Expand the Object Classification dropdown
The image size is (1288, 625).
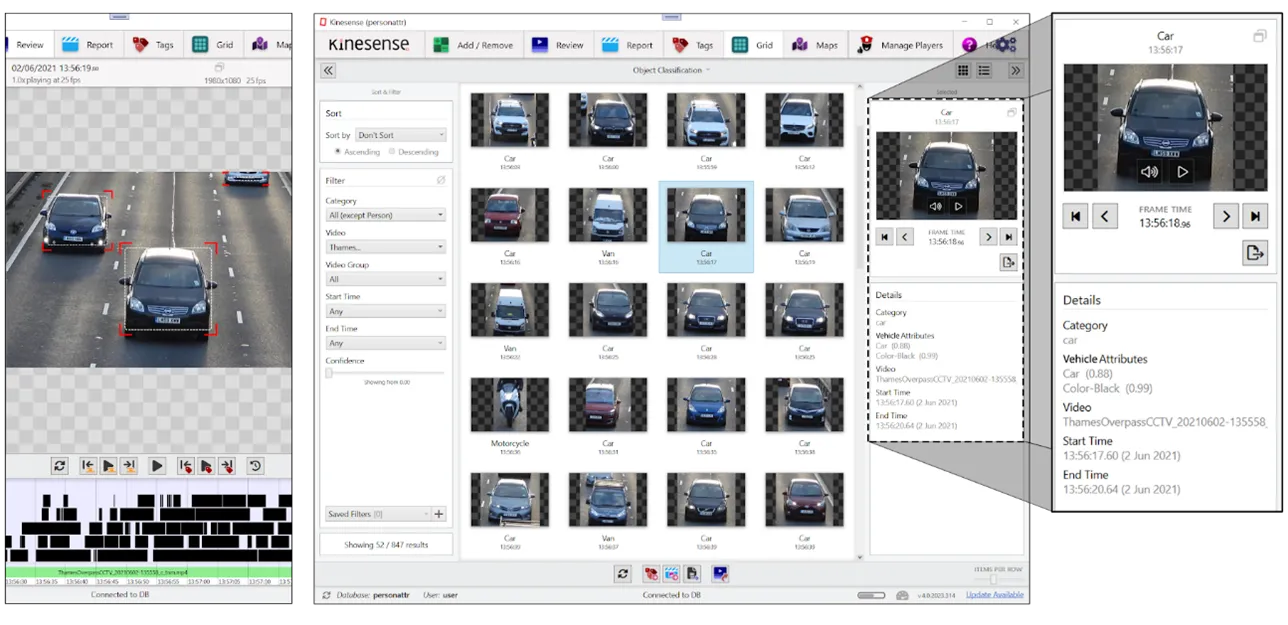pyautogui.click(x=671, y=70)
